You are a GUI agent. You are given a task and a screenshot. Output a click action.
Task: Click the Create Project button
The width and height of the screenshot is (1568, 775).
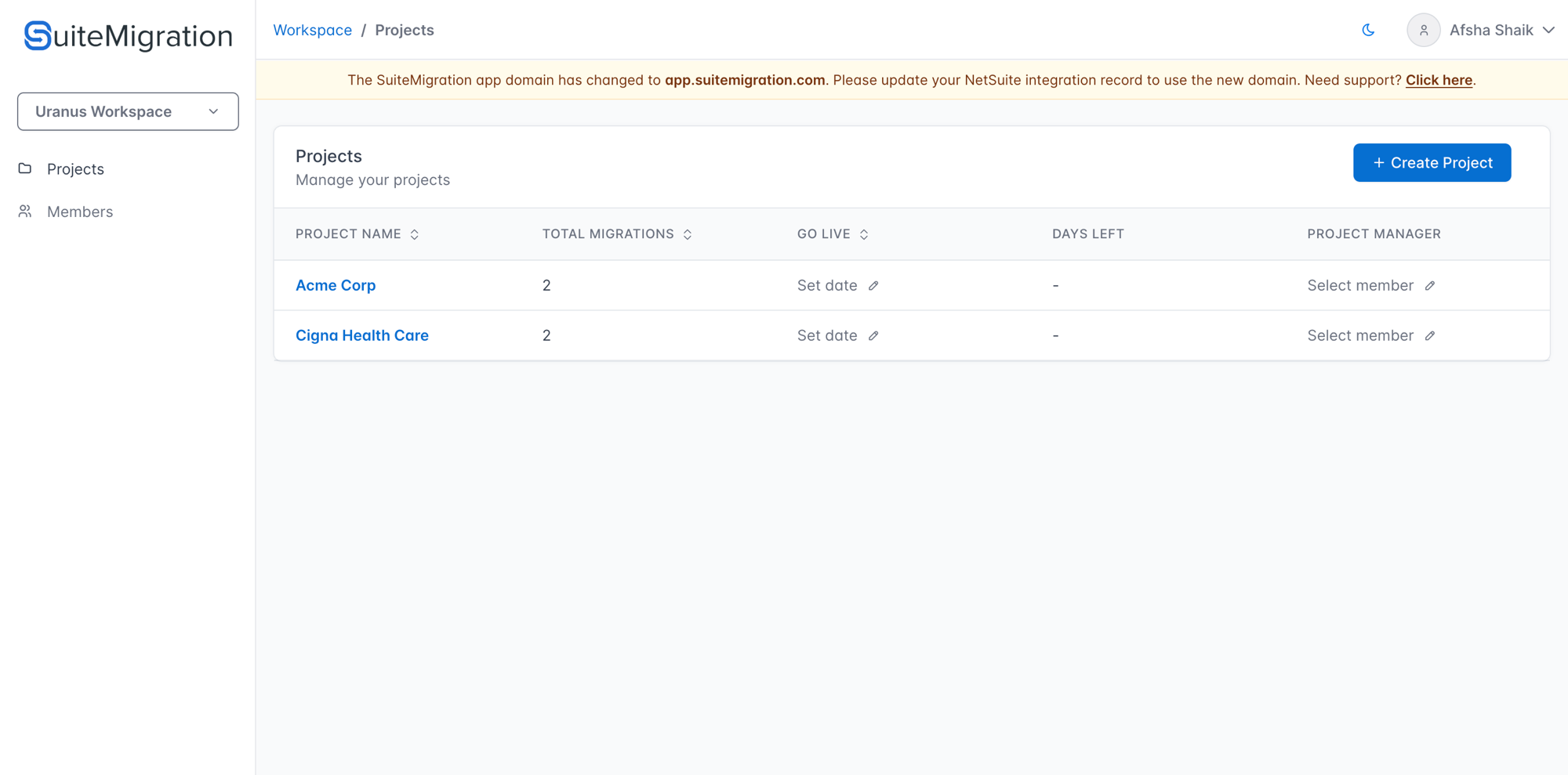[1432, 162]
